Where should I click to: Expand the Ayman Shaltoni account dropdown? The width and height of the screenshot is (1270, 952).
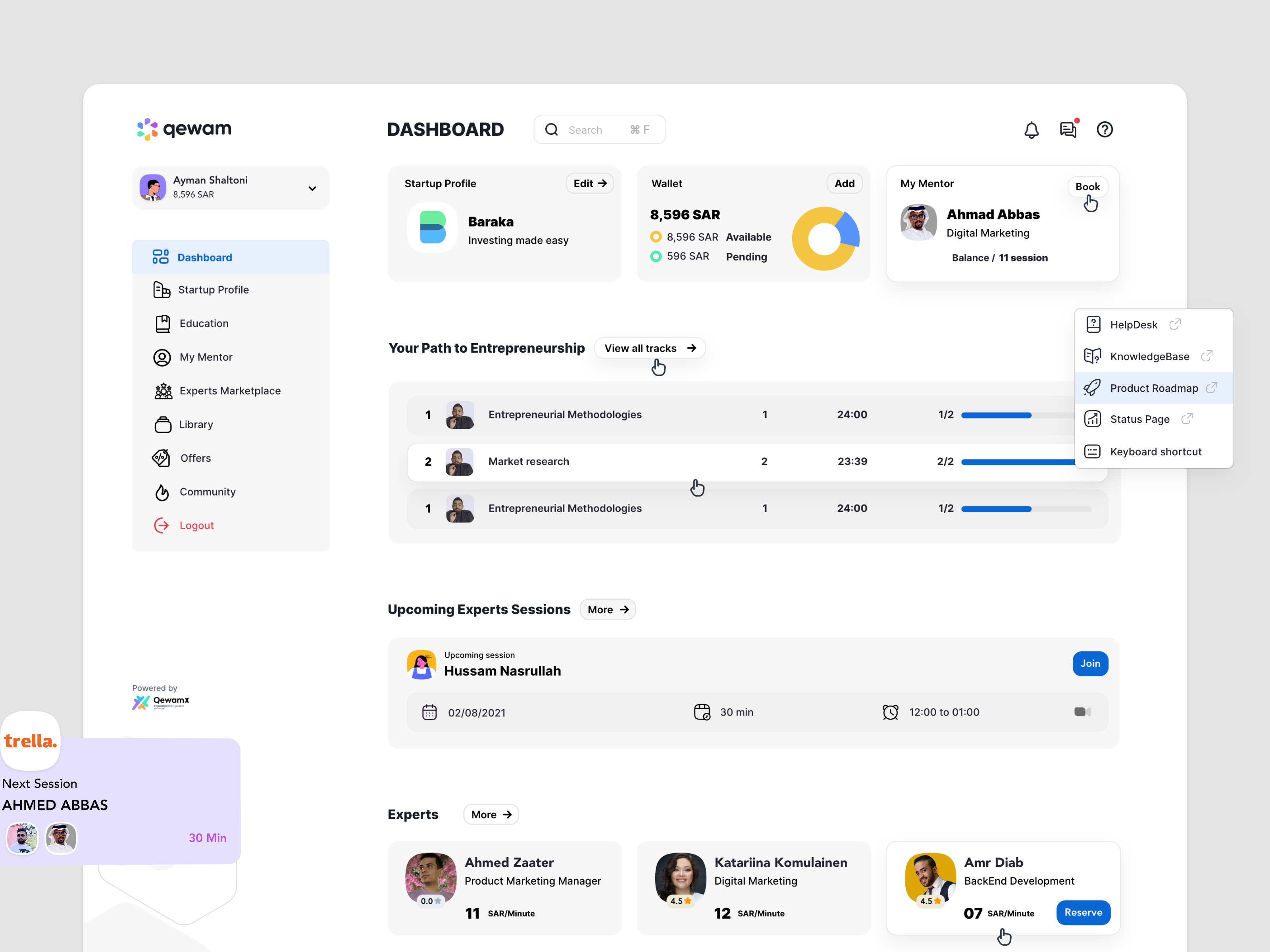[312, 188]
